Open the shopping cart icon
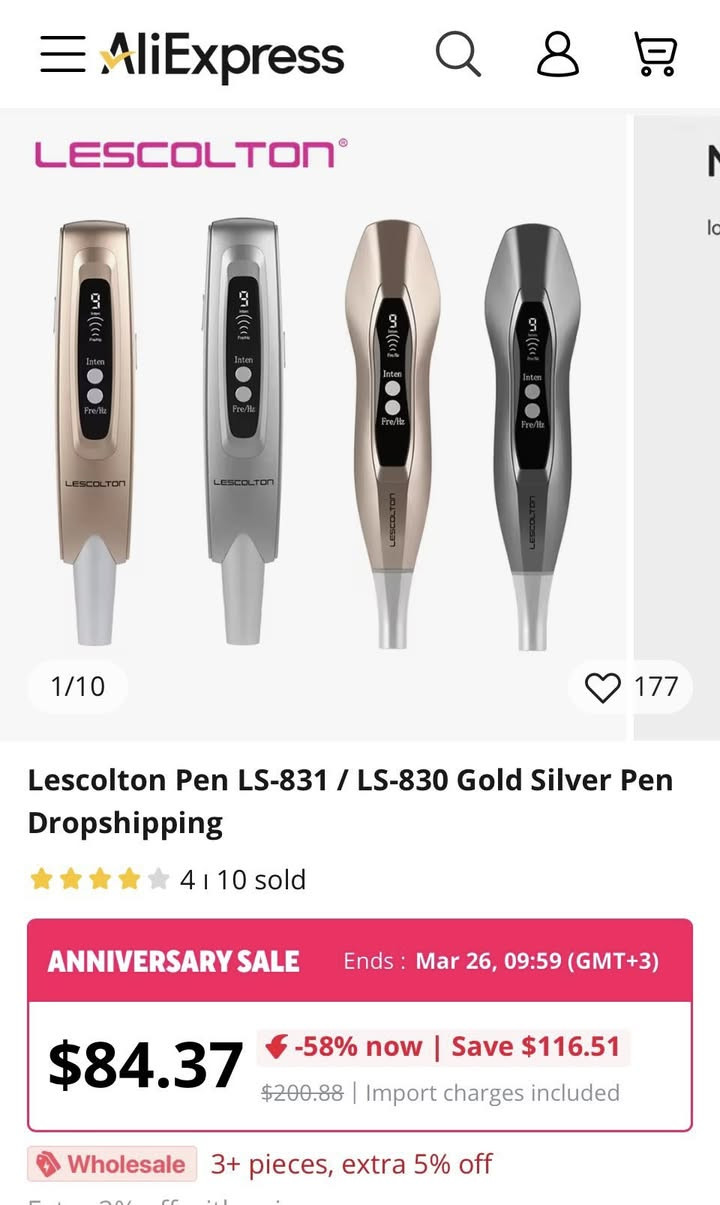 point(656,53)
